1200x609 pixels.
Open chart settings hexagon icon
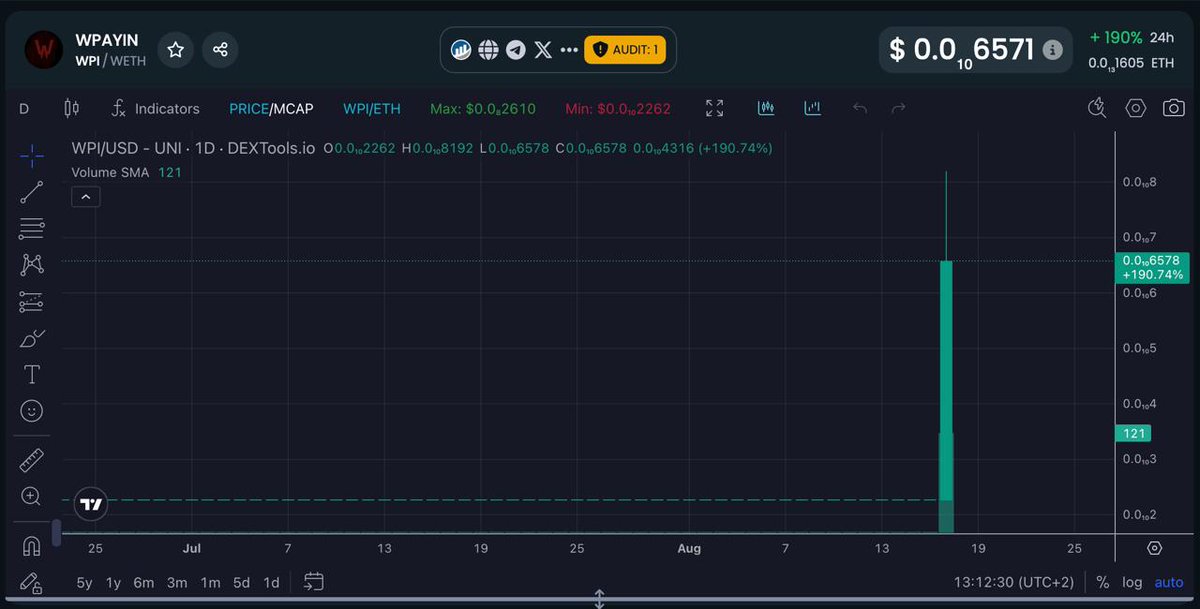[x=1135, y=108]
